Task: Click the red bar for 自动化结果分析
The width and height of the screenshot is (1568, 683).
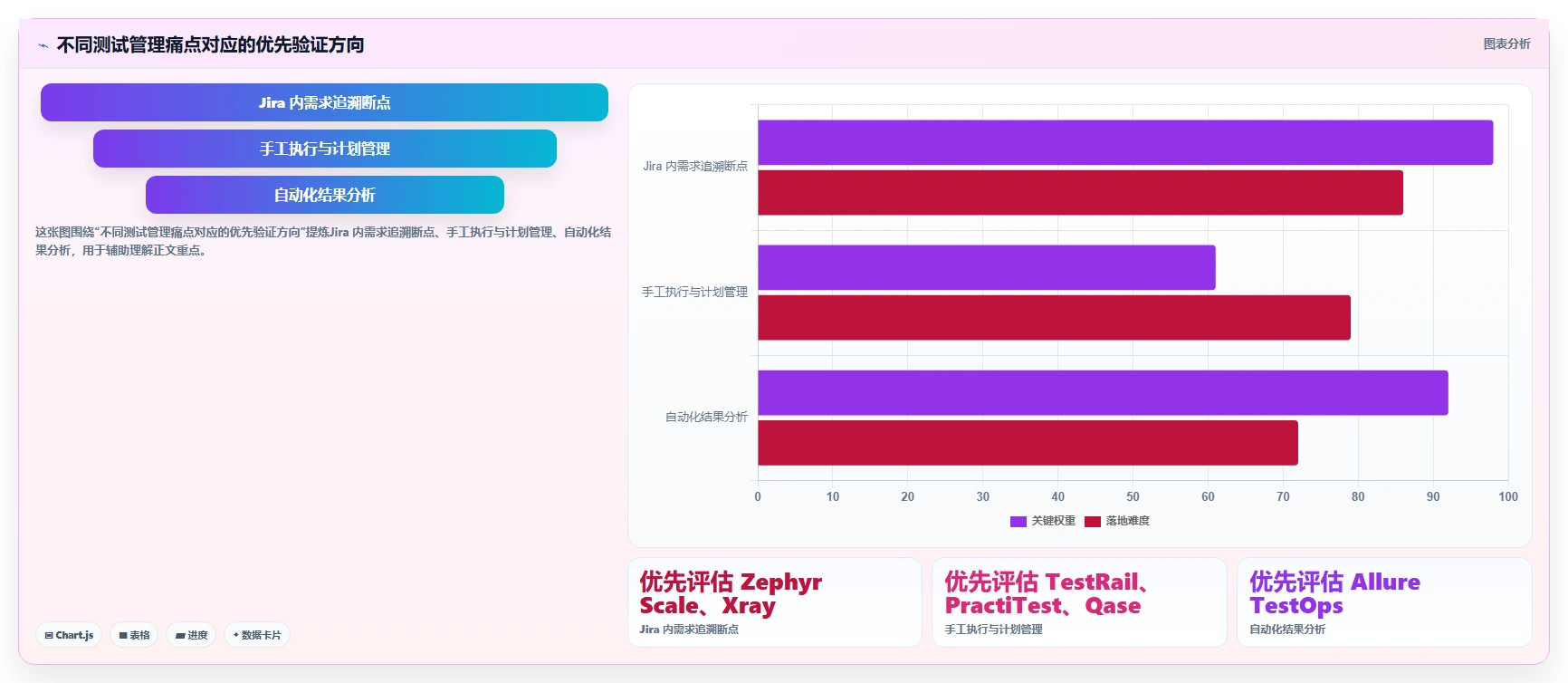Action: pos(1028,443)
